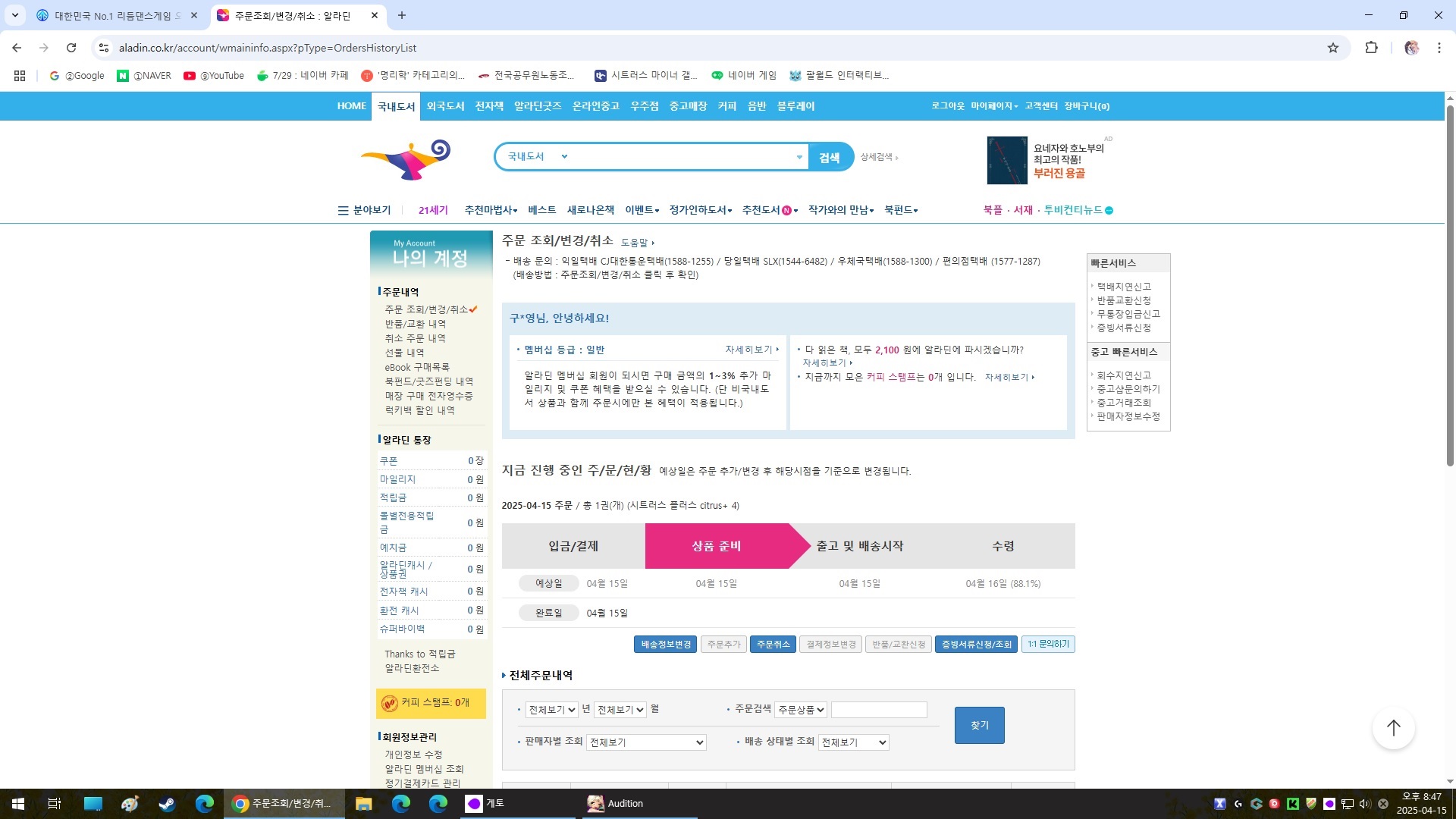Open the 판매자별 조회 dropdown

[x=646, y=742]
